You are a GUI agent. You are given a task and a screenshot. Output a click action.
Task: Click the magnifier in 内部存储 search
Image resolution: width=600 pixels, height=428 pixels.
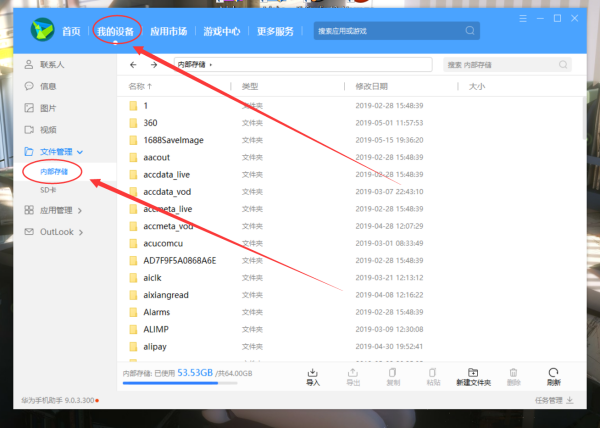563,65
